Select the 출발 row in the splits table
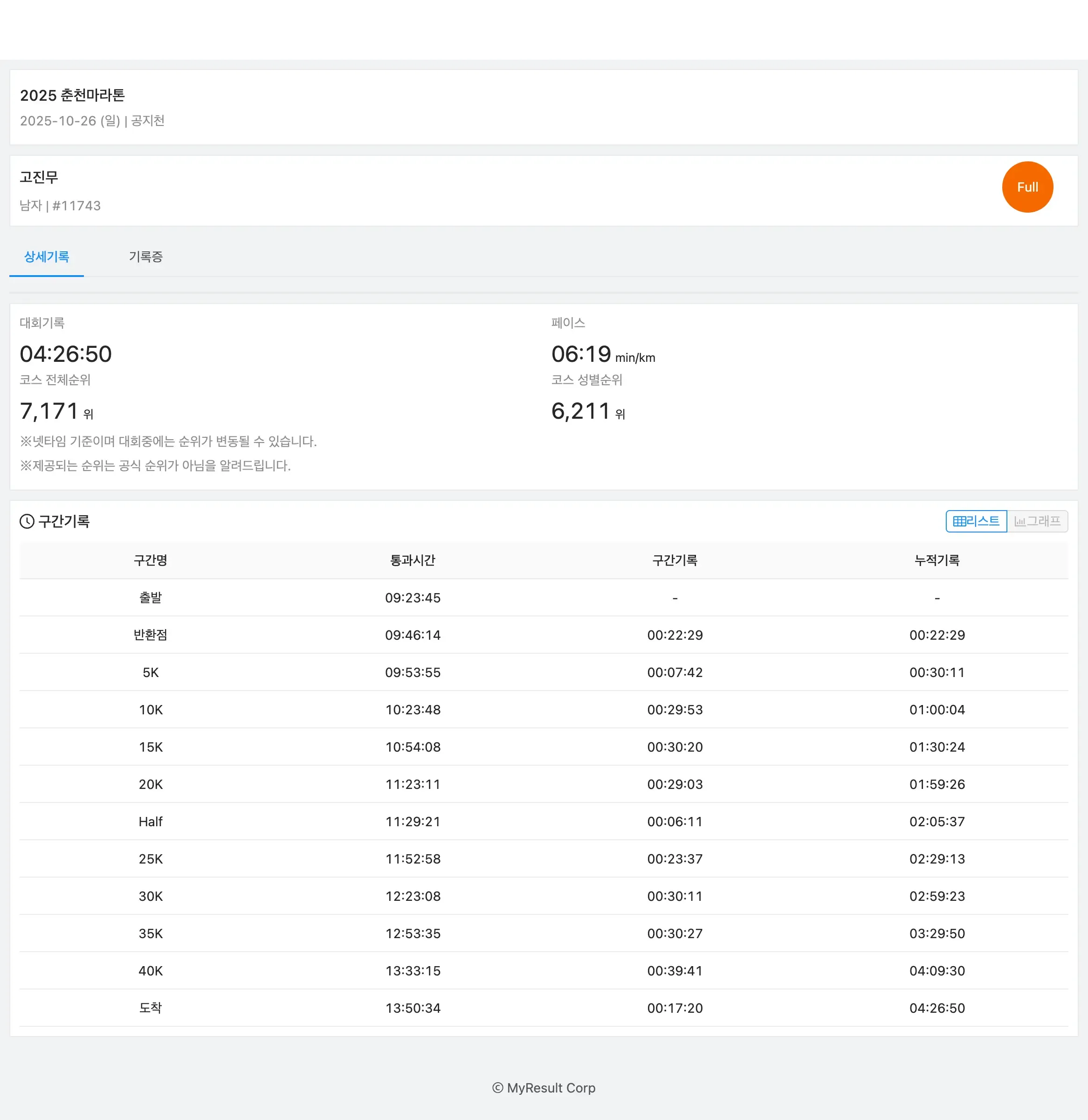The image size is (1088, 1120). (150, 597)
